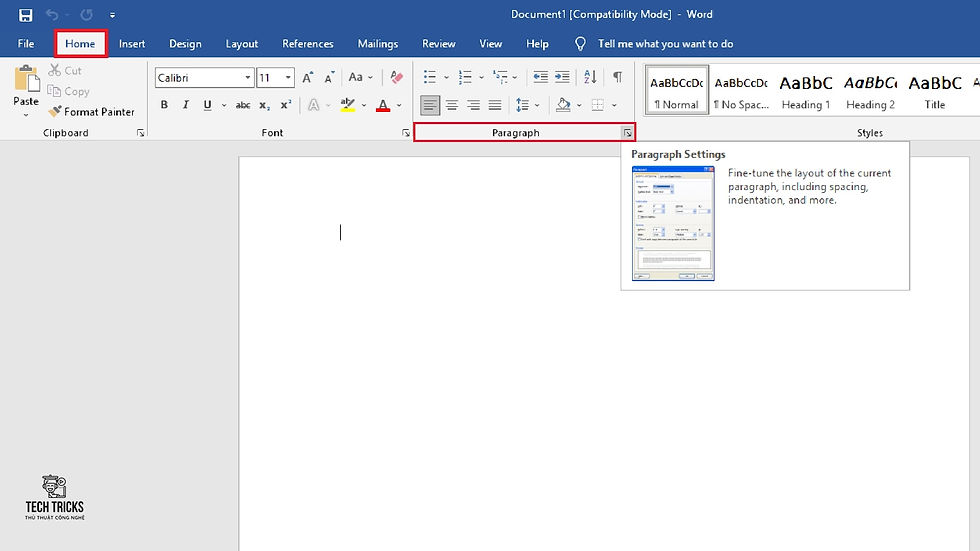Image resolution: width=980 pixels, height=551 pixels.
Task: Apply the Normal style
Action: pyautogui.click(x=676, y=91)
